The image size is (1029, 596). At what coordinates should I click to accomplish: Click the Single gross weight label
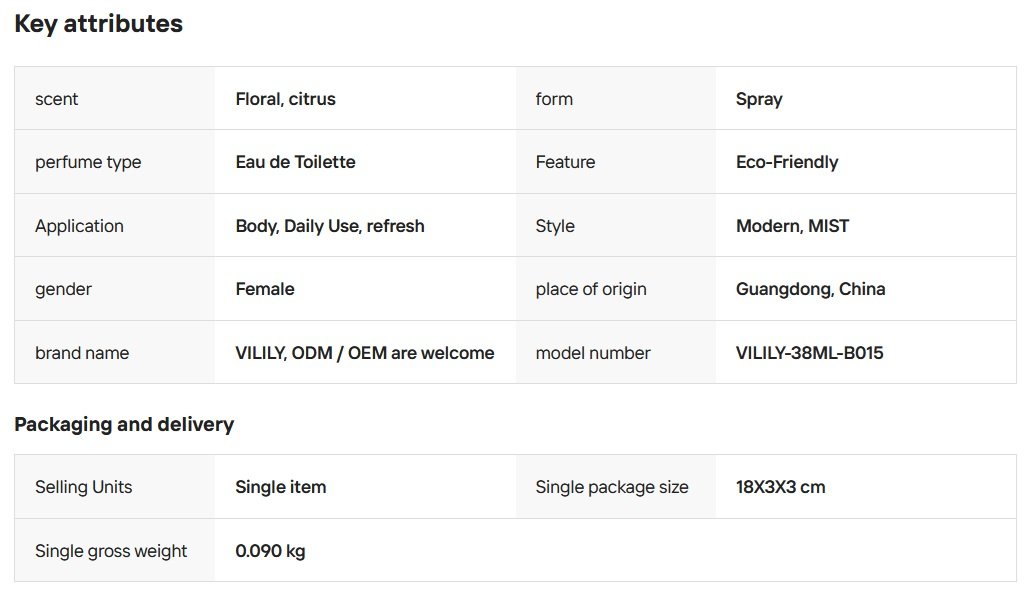[x=111, y=551]
